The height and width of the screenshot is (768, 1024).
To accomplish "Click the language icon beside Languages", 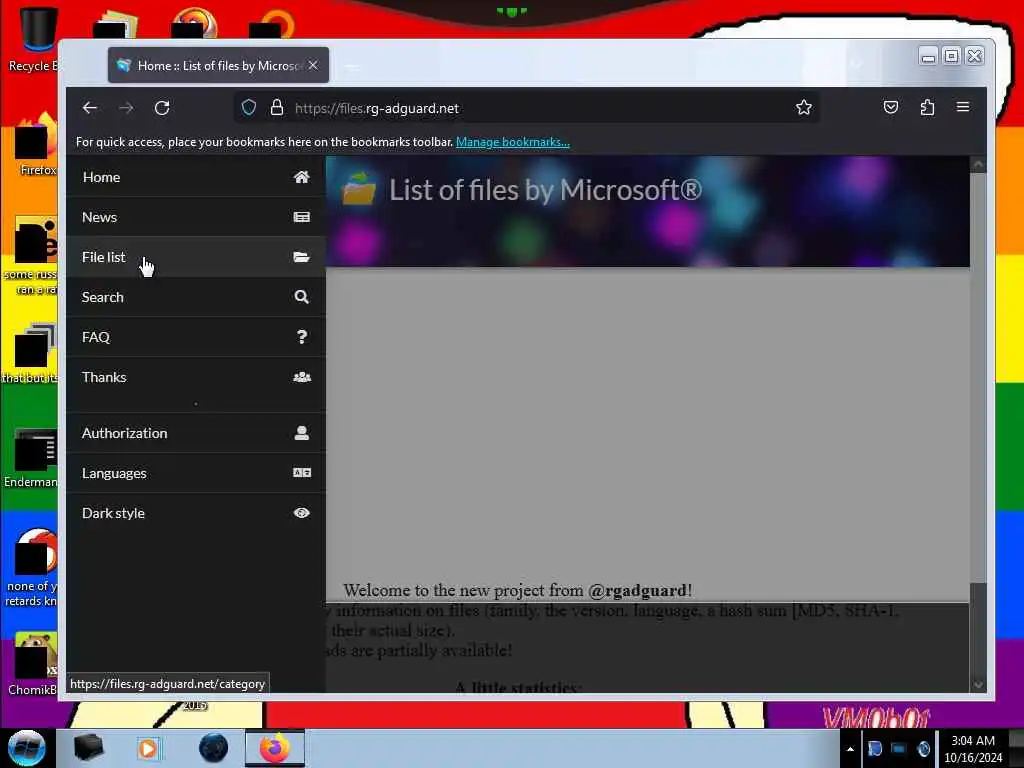I will click(302, 473).
